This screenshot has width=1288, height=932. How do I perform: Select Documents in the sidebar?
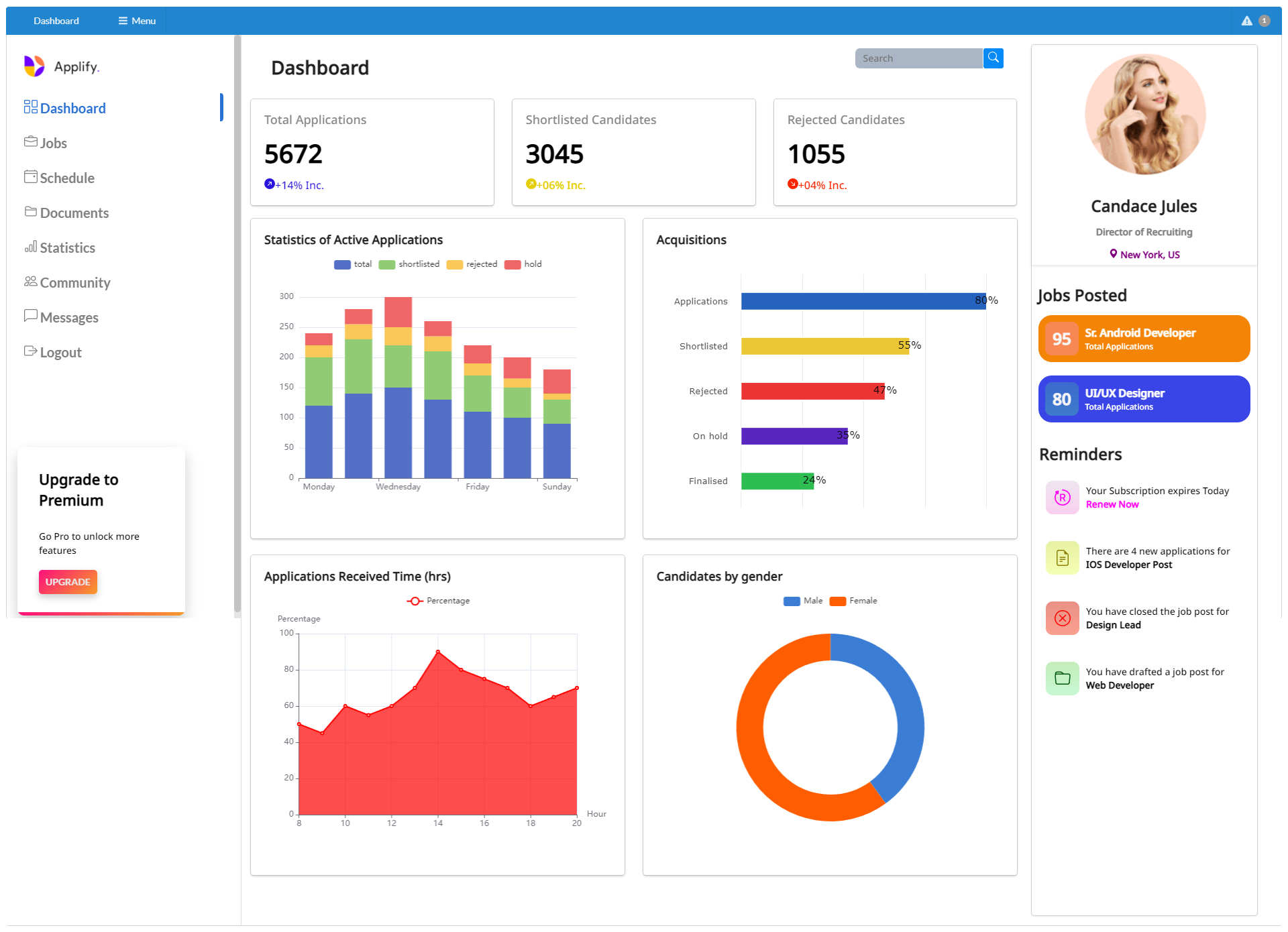[x=74, y=213]
